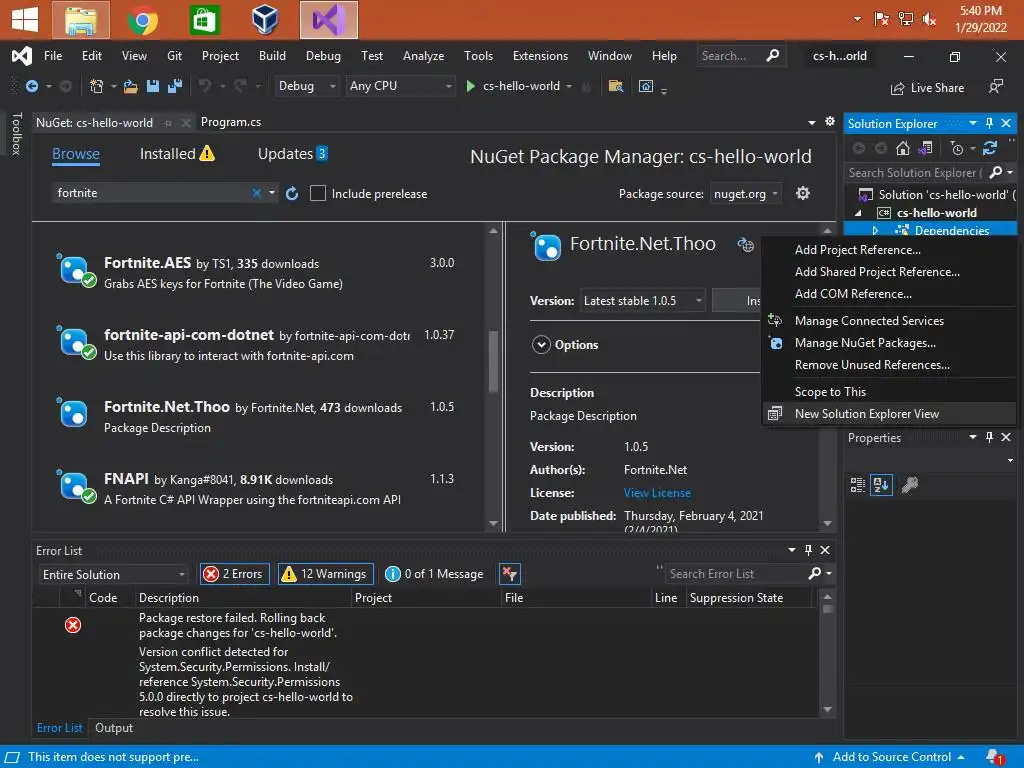
Task: Open the nuget.org package source dropdown
Action: click(x=745, y=194)
